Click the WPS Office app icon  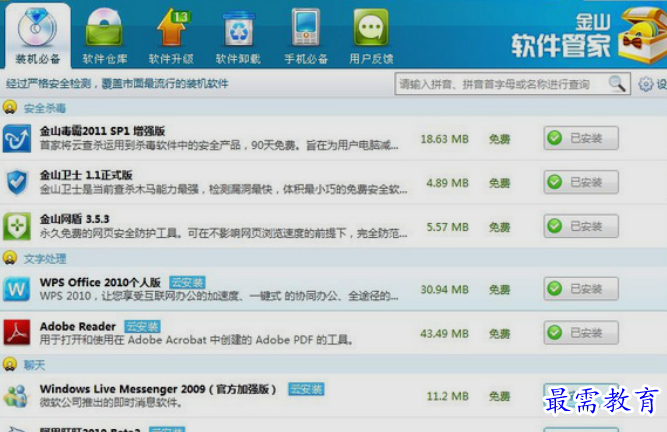pyautogui.click(x=17, y=289)
